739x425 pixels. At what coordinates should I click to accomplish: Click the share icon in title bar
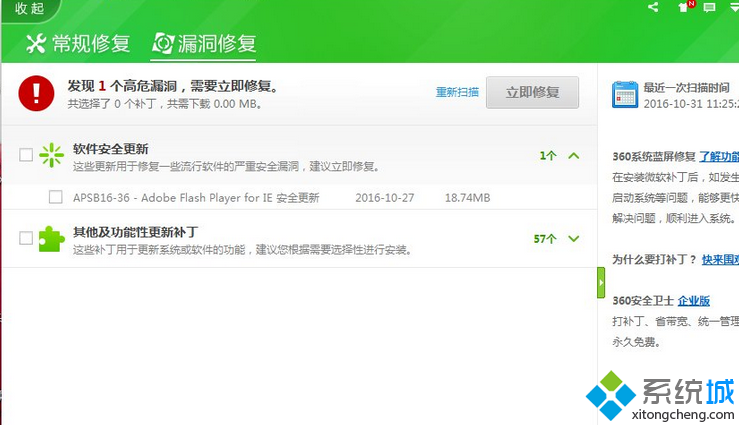click(653, 8)
